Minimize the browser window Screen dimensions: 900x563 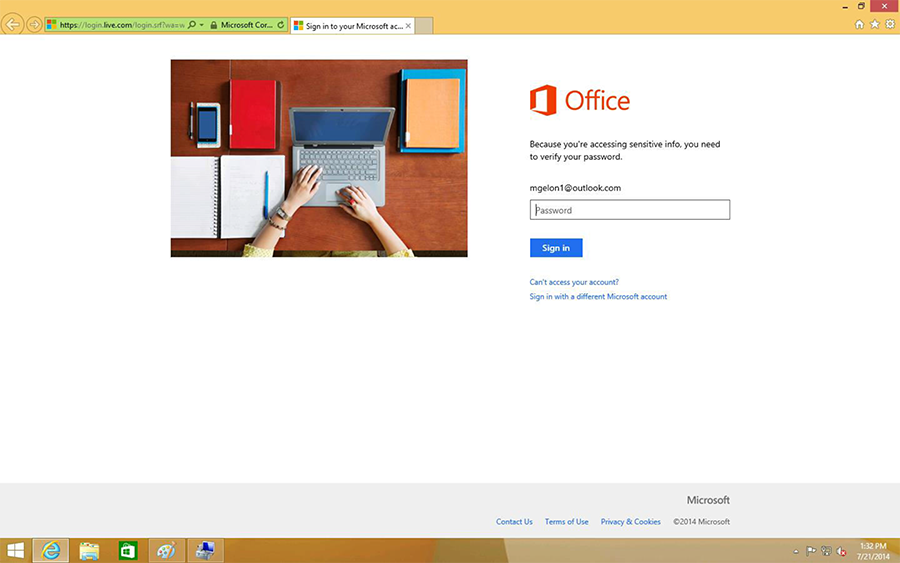(x=845, y=7)
